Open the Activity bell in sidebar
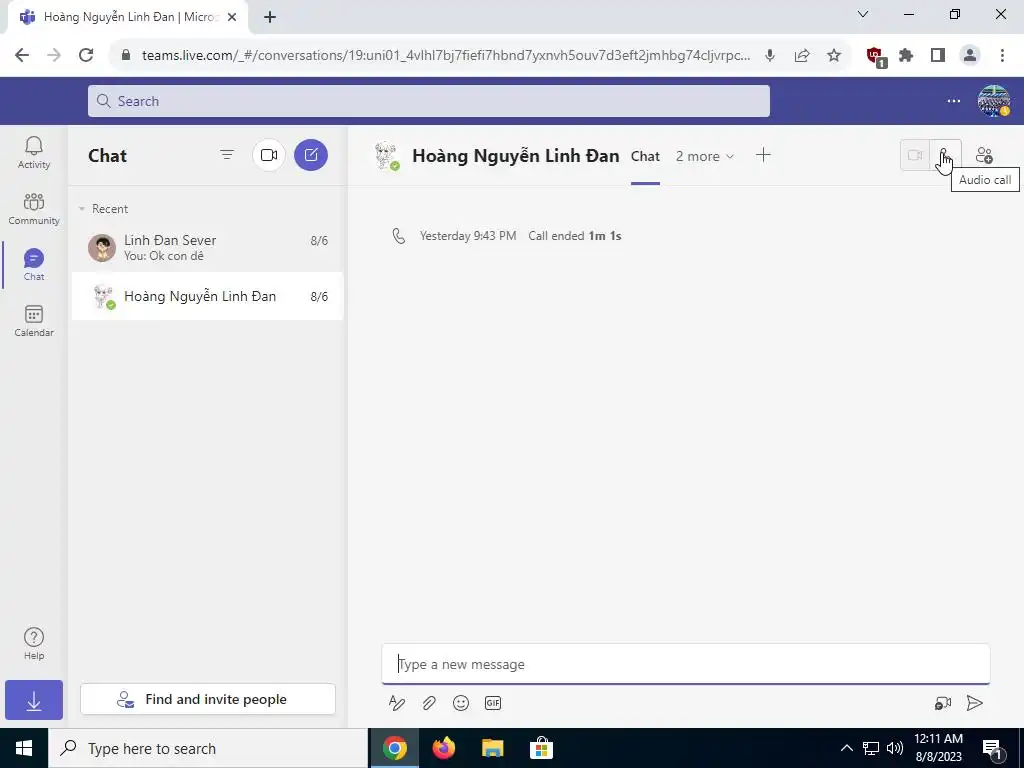Image resolution: width=1024 pixels, height=768 pixels. click(34, 153)
